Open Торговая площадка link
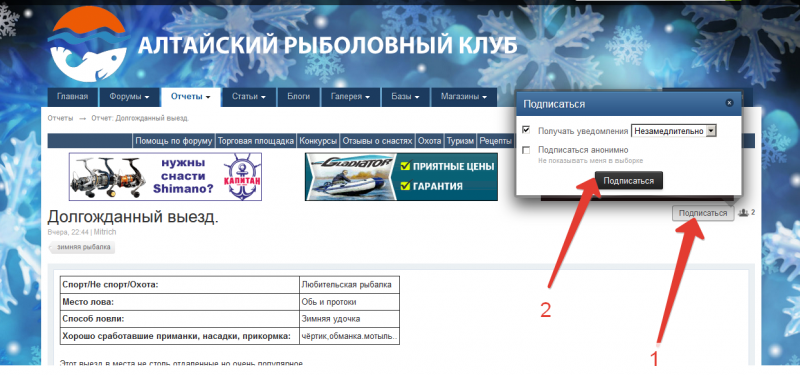Screen dimensions: 800x375 pos(256,141)
